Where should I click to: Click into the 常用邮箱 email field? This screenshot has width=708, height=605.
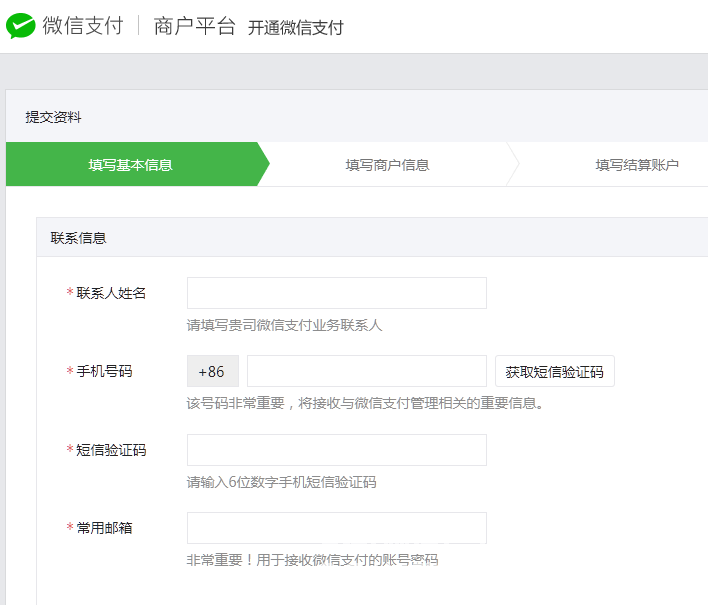336,528
